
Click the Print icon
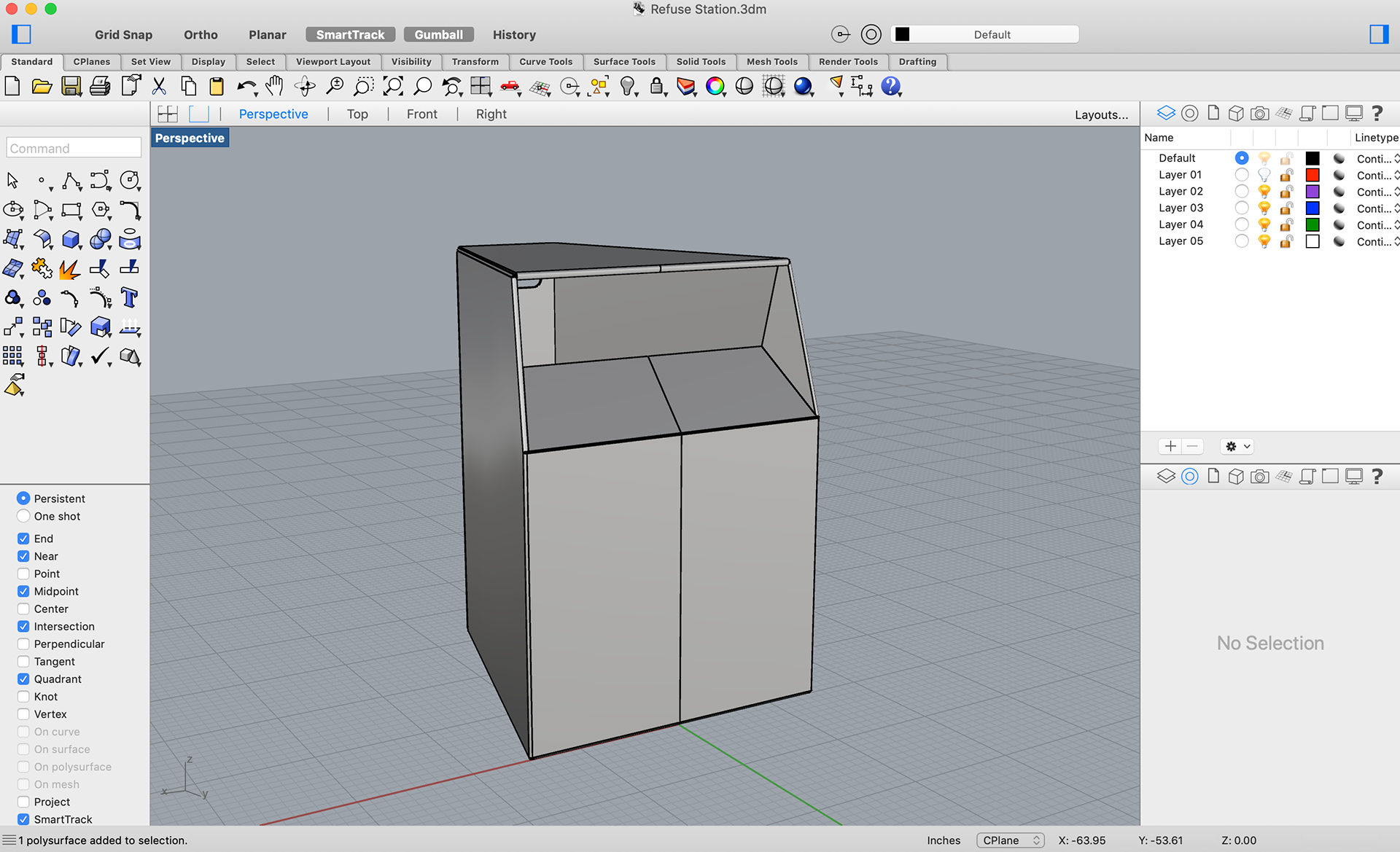pyautogui.click(x=100, y=86)
